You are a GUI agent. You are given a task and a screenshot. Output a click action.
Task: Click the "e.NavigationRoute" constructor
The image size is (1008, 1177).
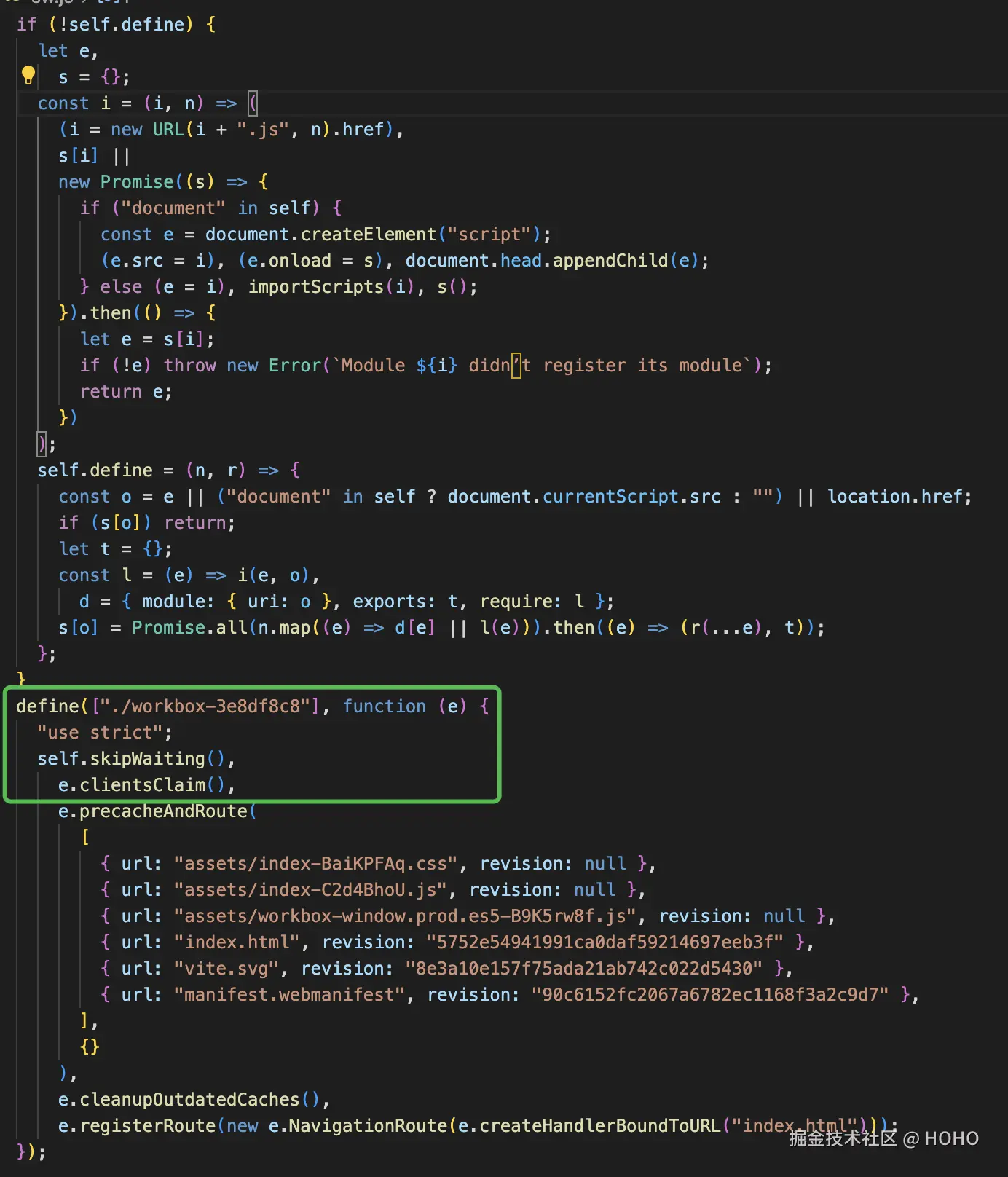point(358,1126)
